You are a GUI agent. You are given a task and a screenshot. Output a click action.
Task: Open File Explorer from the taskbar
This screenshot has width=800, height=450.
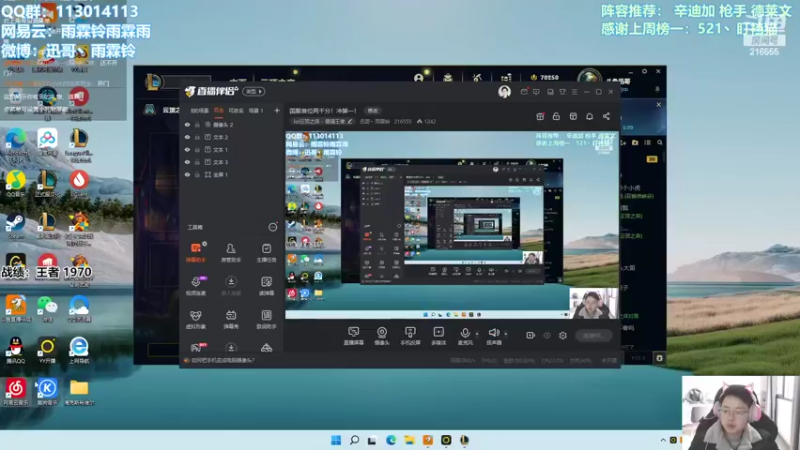(409, 440)
